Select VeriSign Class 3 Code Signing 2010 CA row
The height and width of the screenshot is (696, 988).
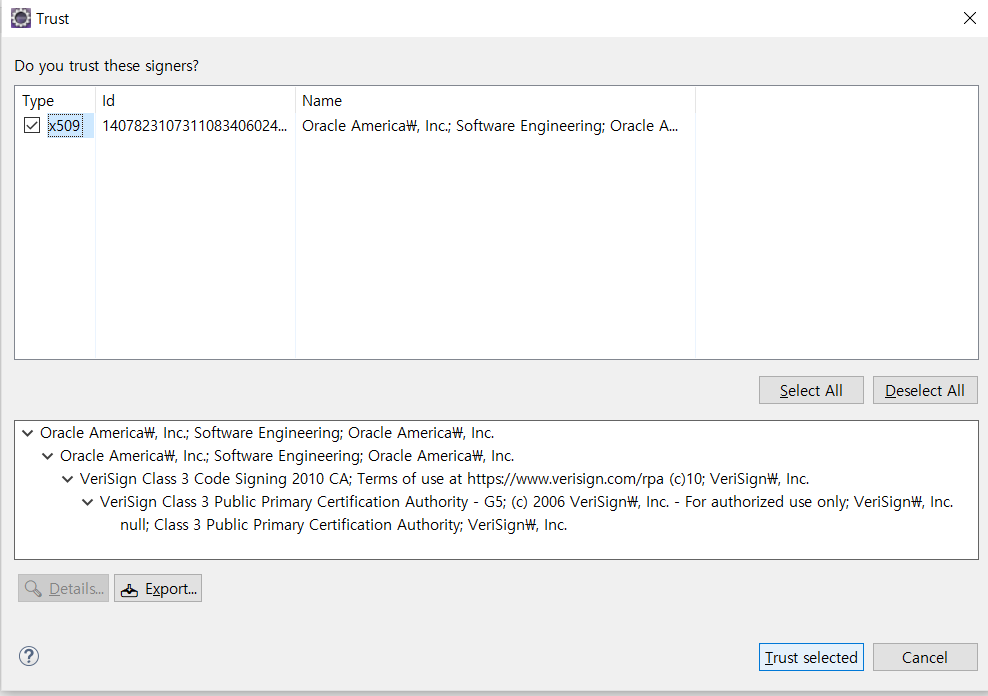(444, 479)
